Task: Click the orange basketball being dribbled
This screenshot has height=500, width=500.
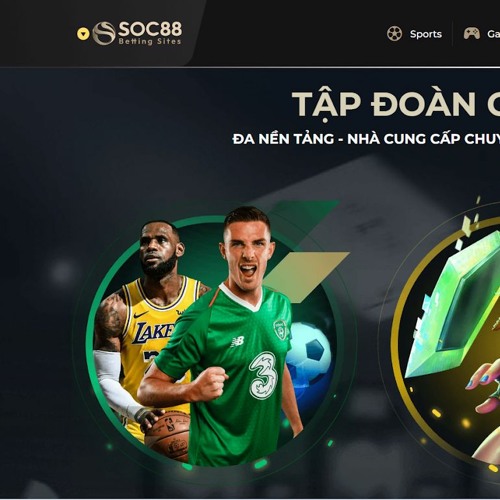Action: click(168, 436)
